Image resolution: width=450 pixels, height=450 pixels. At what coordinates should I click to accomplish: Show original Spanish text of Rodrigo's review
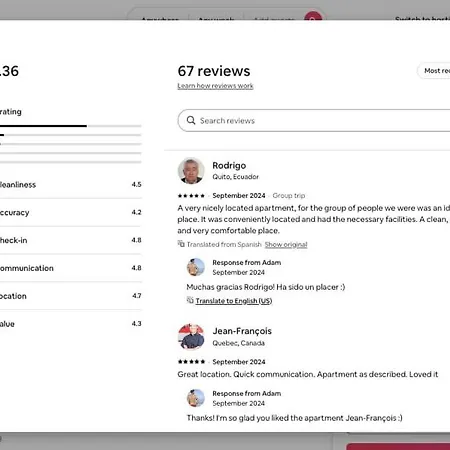(x=286, y=245)
